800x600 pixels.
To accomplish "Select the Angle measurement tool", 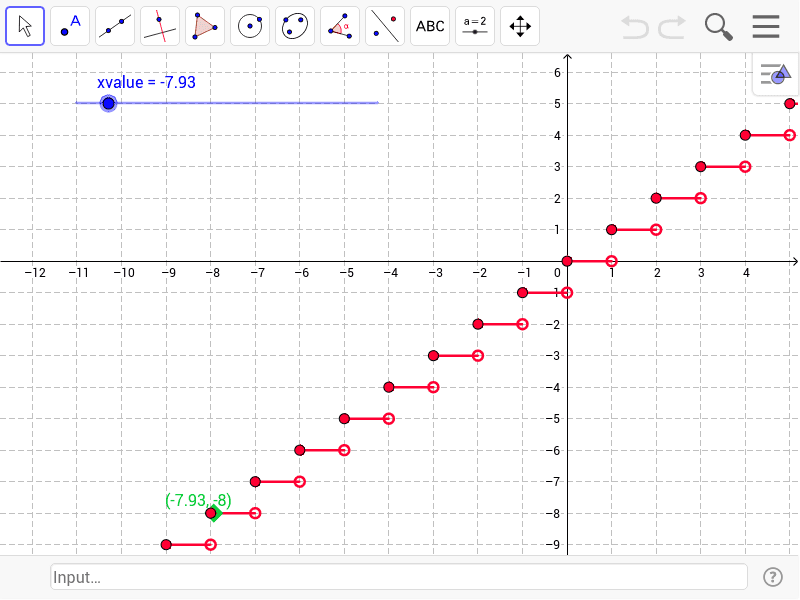I will (340, 26).
